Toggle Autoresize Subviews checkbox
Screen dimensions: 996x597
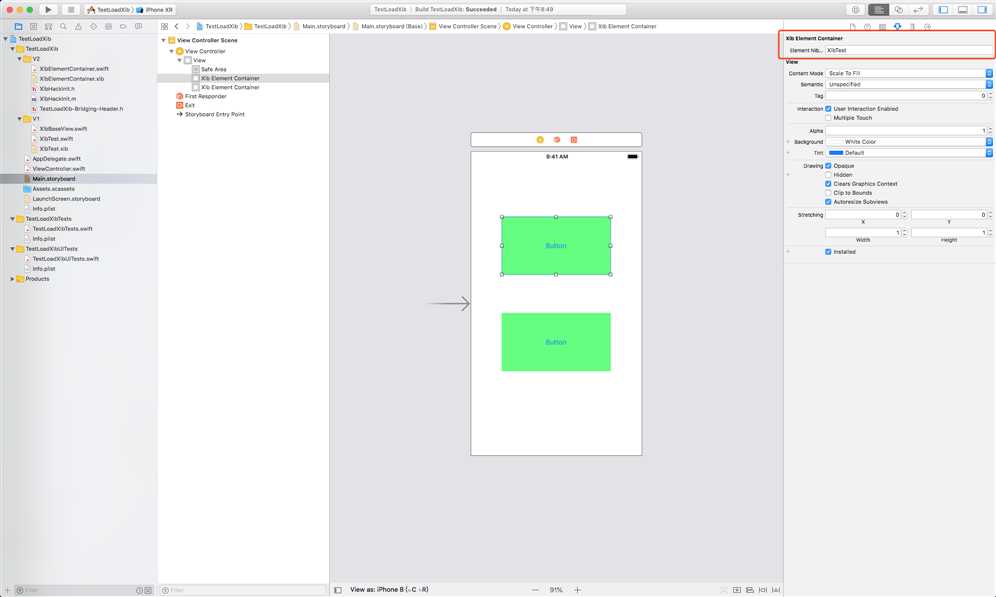point(828,202)
